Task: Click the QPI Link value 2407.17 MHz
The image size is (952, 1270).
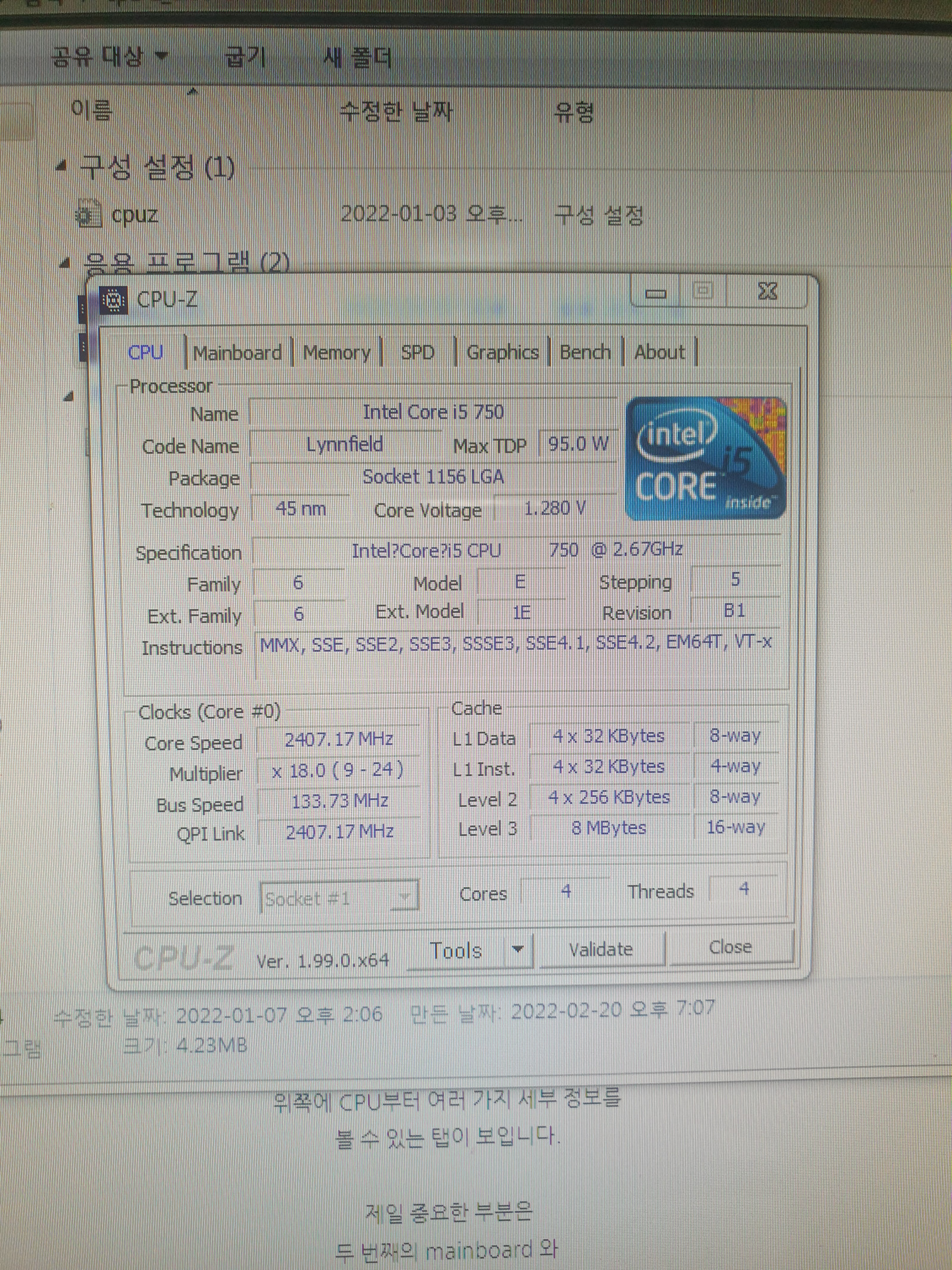Action: click(x=340, y=831)
